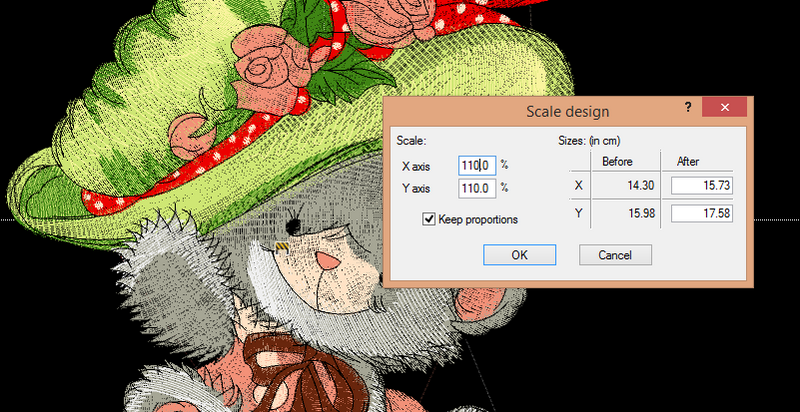Click the X axis scale percentage field
Viewport: 800px width, 412px height.
(477, 166)
